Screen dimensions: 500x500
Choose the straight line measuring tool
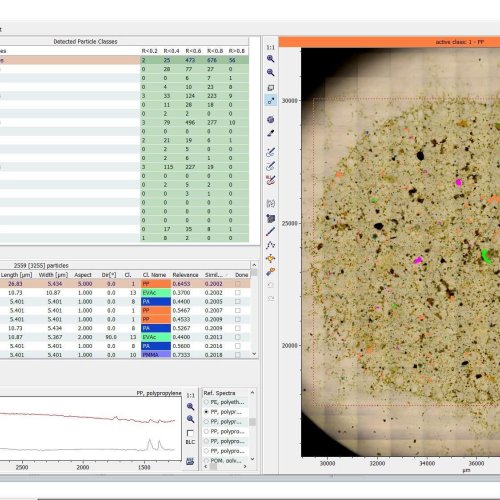(x=271, y=231)
